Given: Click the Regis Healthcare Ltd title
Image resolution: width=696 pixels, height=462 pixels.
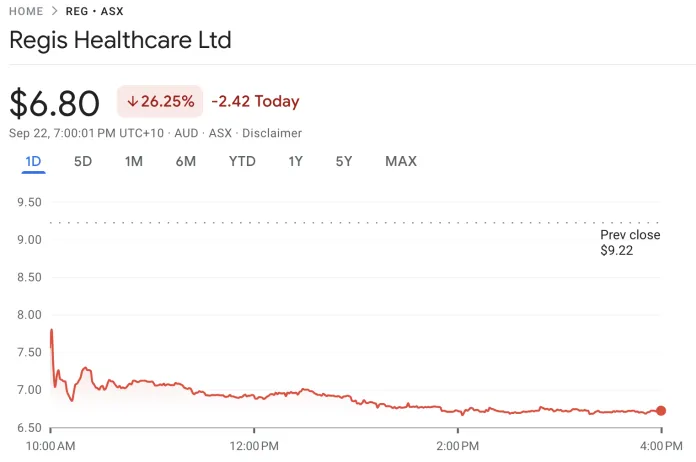Looking at the screenshot, I should tap(120, 41).
